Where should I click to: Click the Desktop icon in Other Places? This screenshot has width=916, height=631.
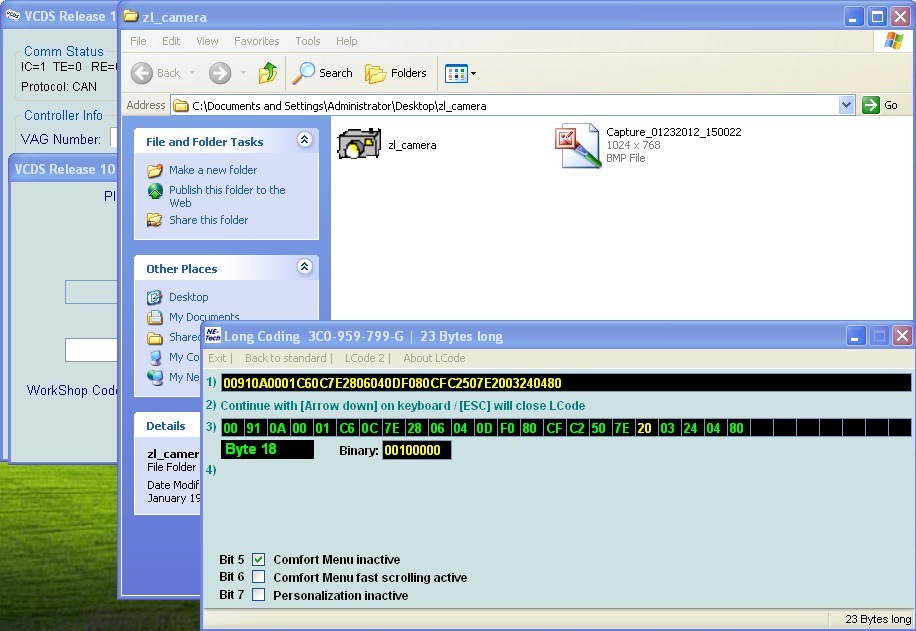tap(154, 297)
